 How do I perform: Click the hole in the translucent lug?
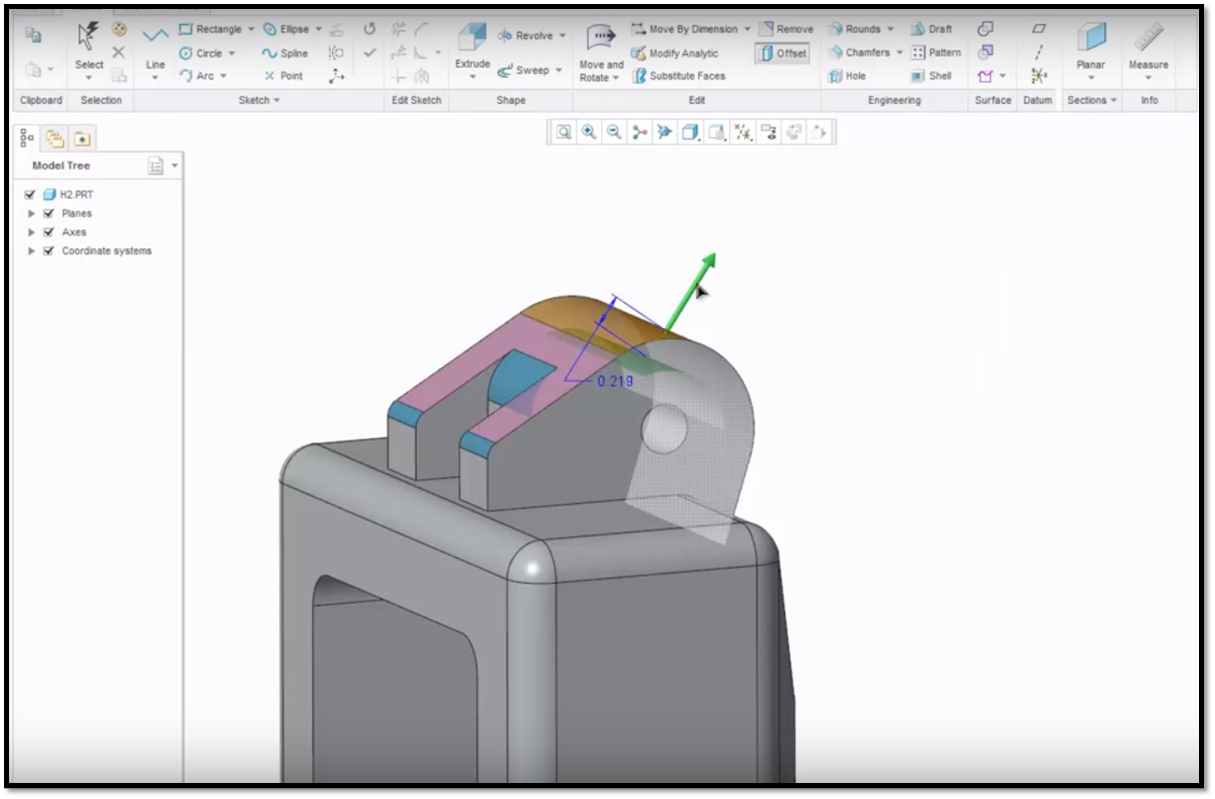click(x=664, y=427)
